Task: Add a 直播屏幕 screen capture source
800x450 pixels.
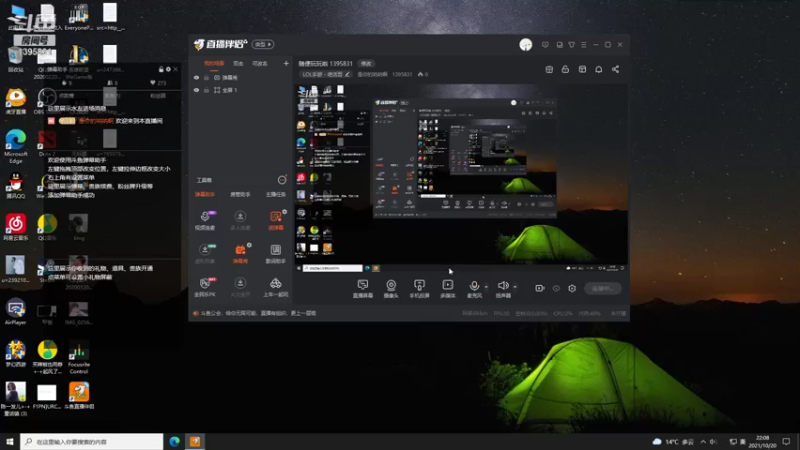Action: [363, 288]
